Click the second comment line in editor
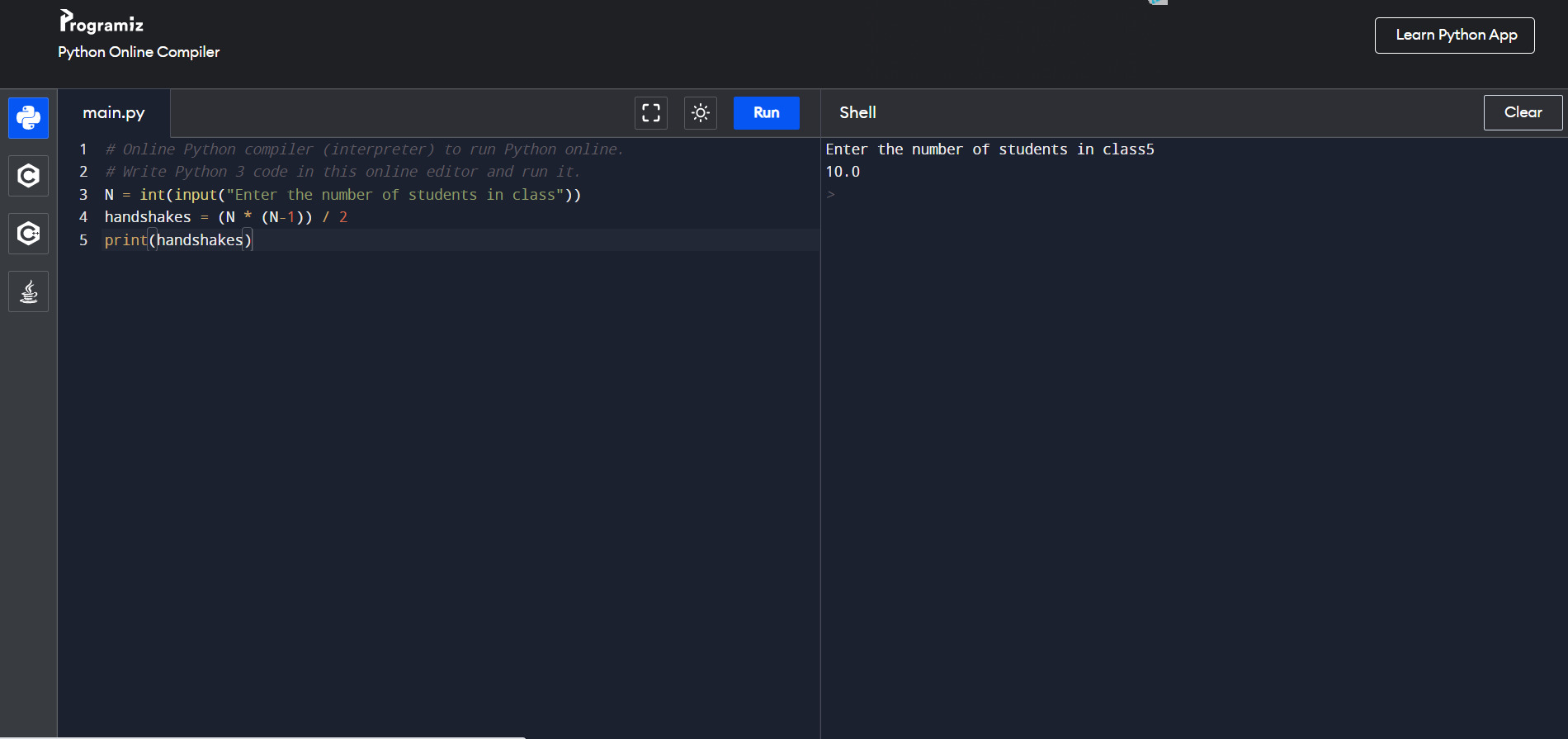Image resolution: width=1568 pixels, height=739 pixels. [342, 172]
